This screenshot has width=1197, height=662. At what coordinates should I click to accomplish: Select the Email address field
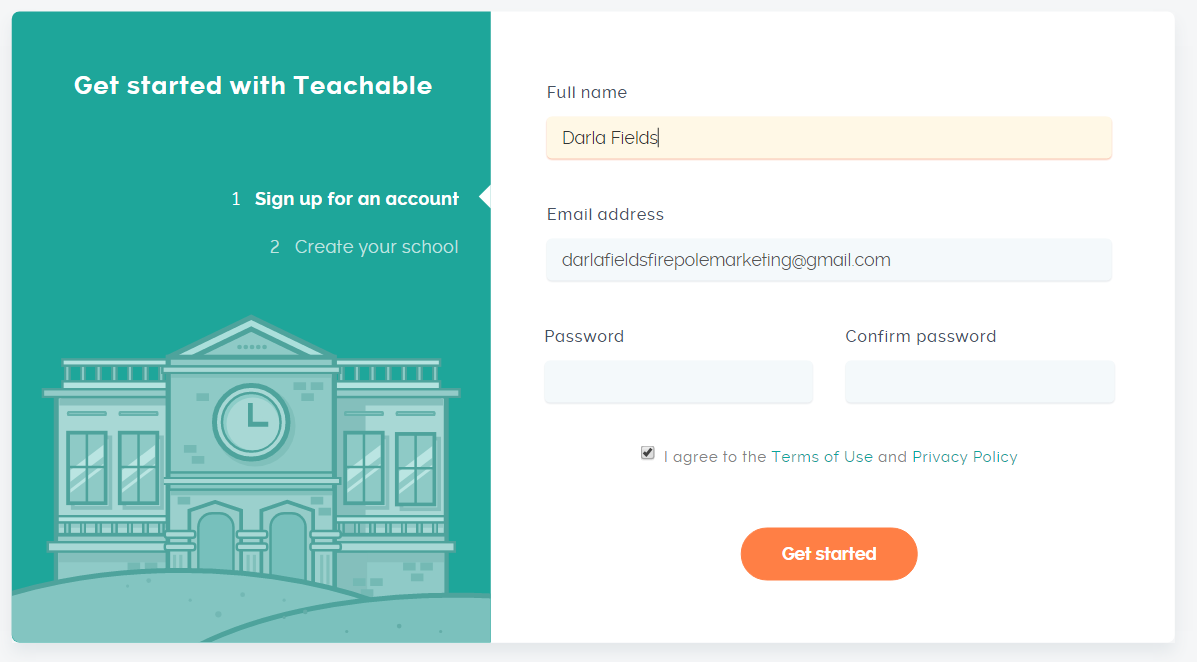(829, 260)
